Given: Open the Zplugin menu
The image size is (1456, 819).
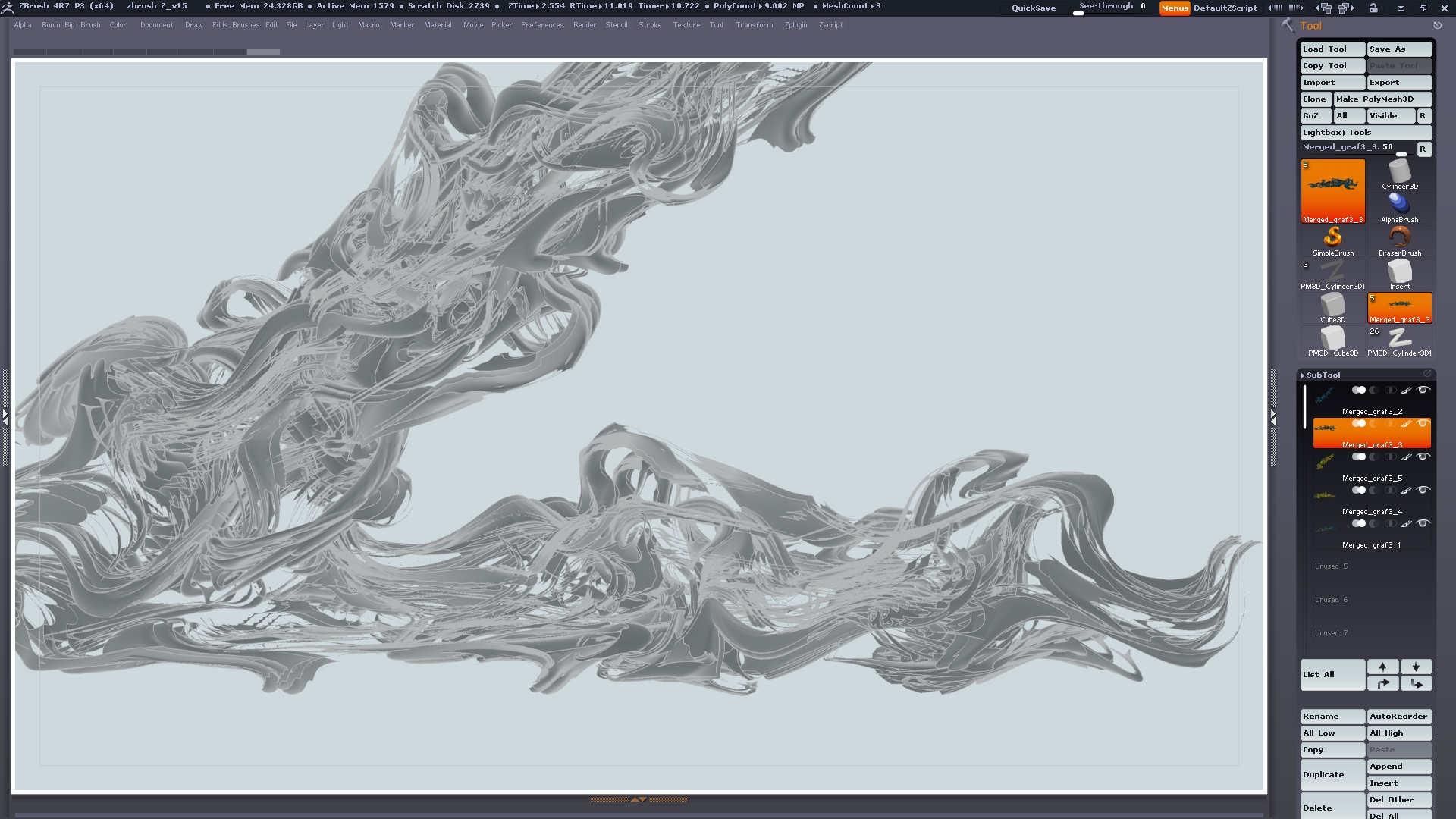Looking at the screenshot, I should (795, 25).
